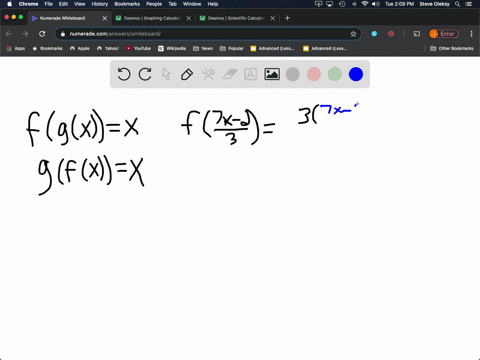Image resolution: width=480 pixels, height=360 pixels.
Task: Open Notification Center list icon
Action: pos(469,4)
